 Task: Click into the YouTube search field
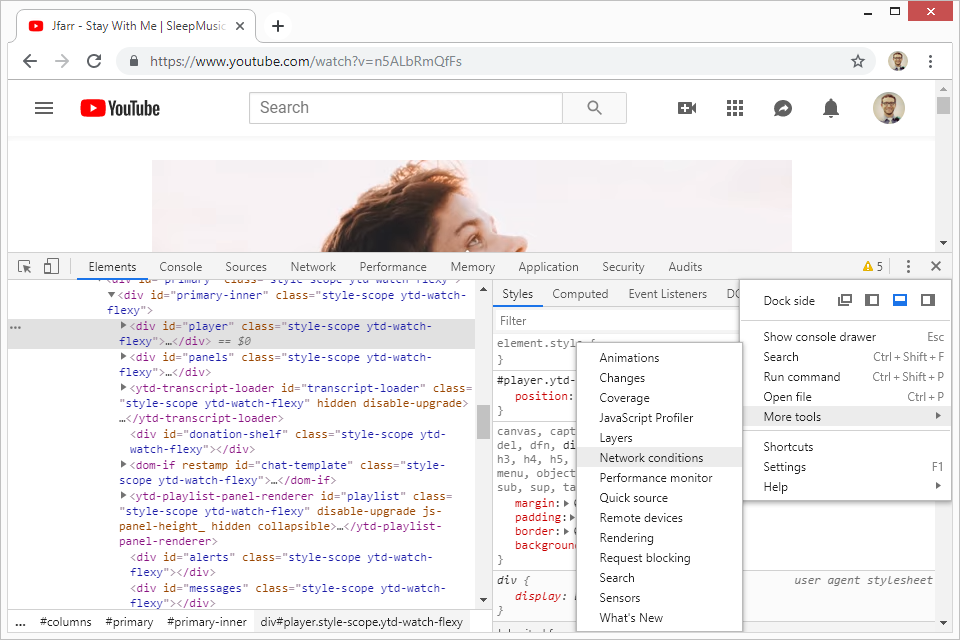click(x=405, y=108)
